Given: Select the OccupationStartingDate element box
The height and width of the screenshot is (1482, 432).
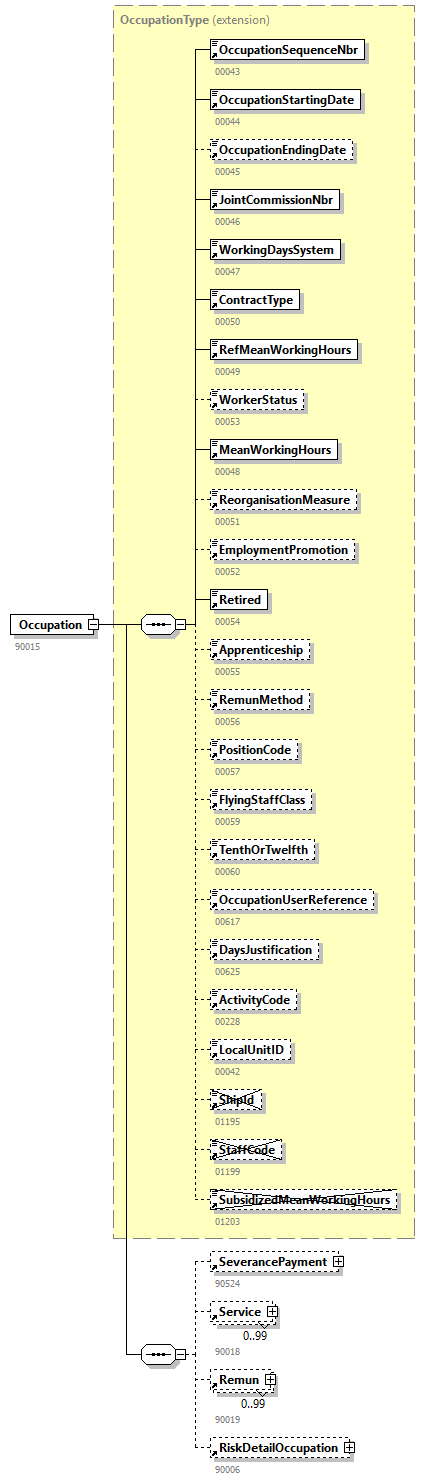Looking at the screenshot, I should 285,100.
